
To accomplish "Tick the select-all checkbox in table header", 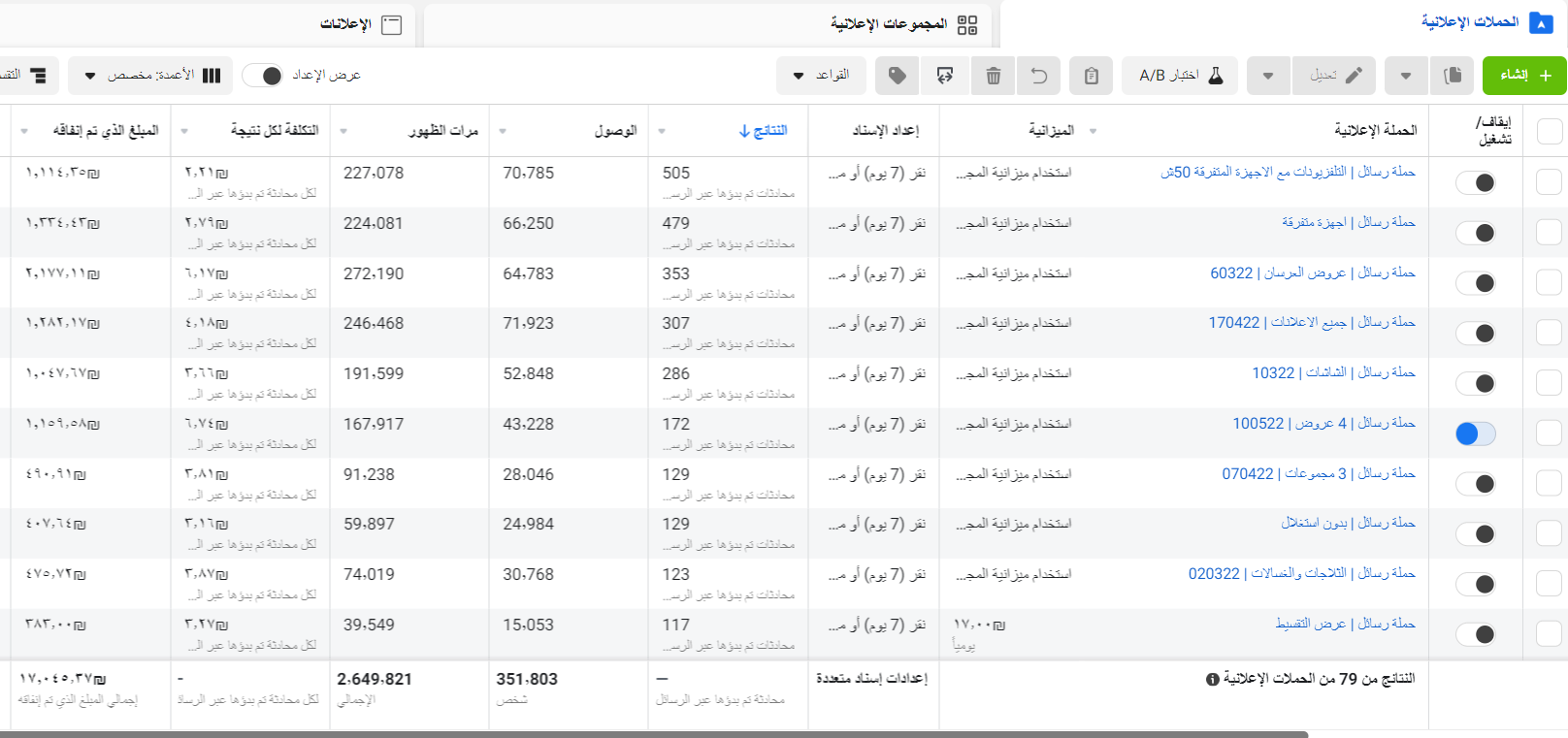I will 1550,131.
